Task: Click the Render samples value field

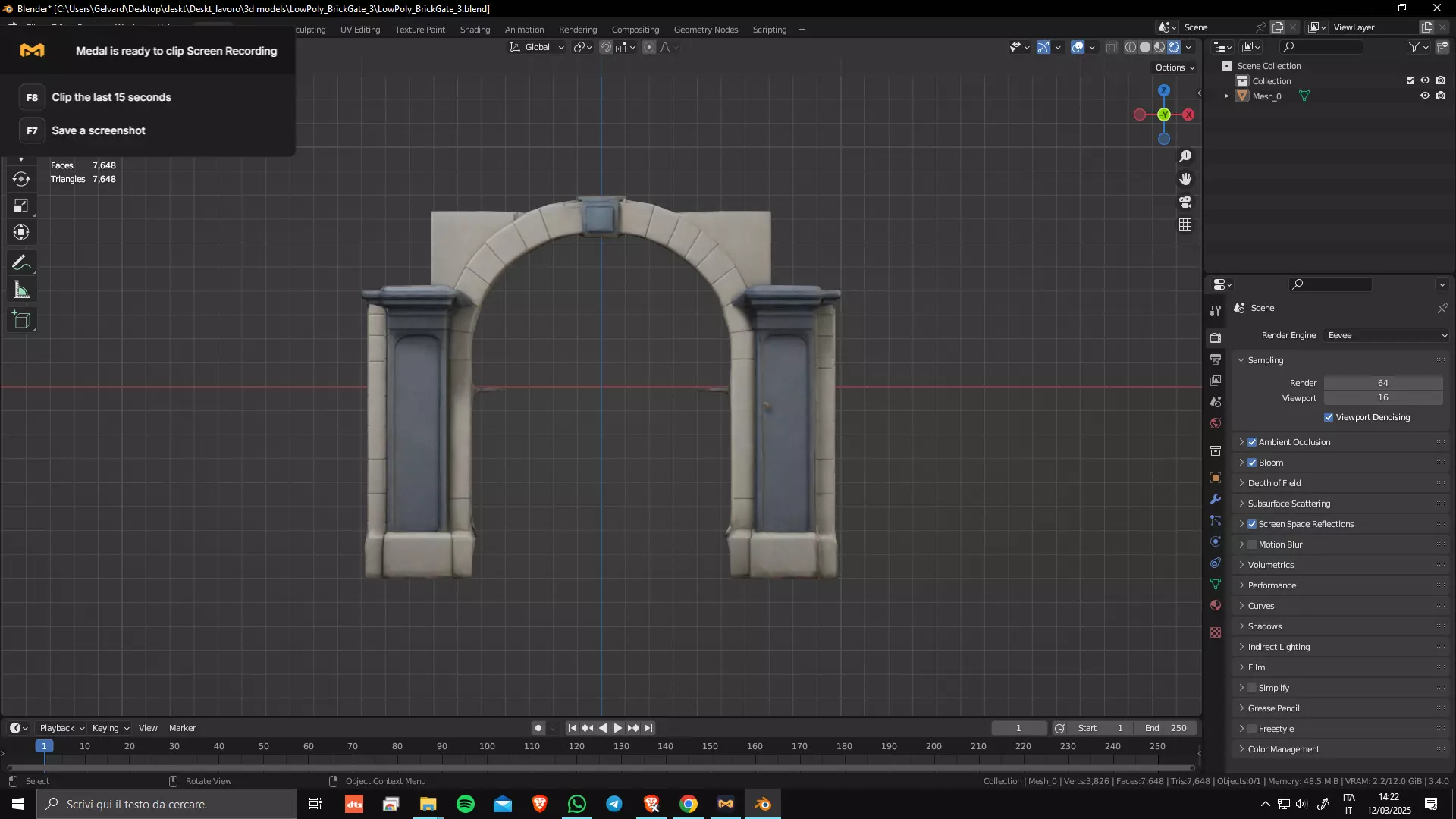Action: [x=1382, y=383]
